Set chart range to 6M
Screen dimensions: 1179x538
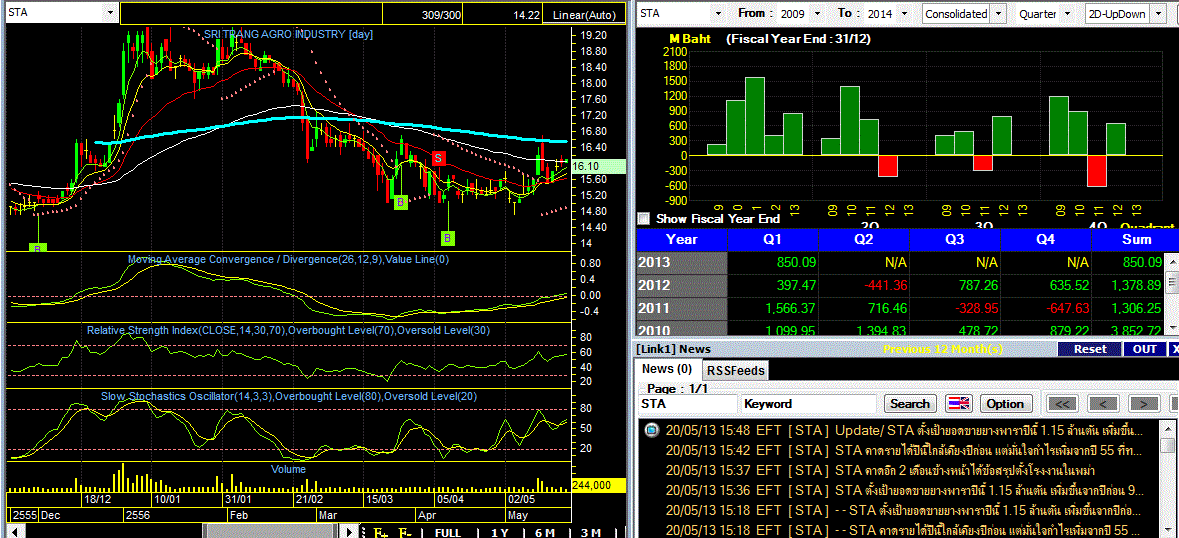(x=545, y=532)
